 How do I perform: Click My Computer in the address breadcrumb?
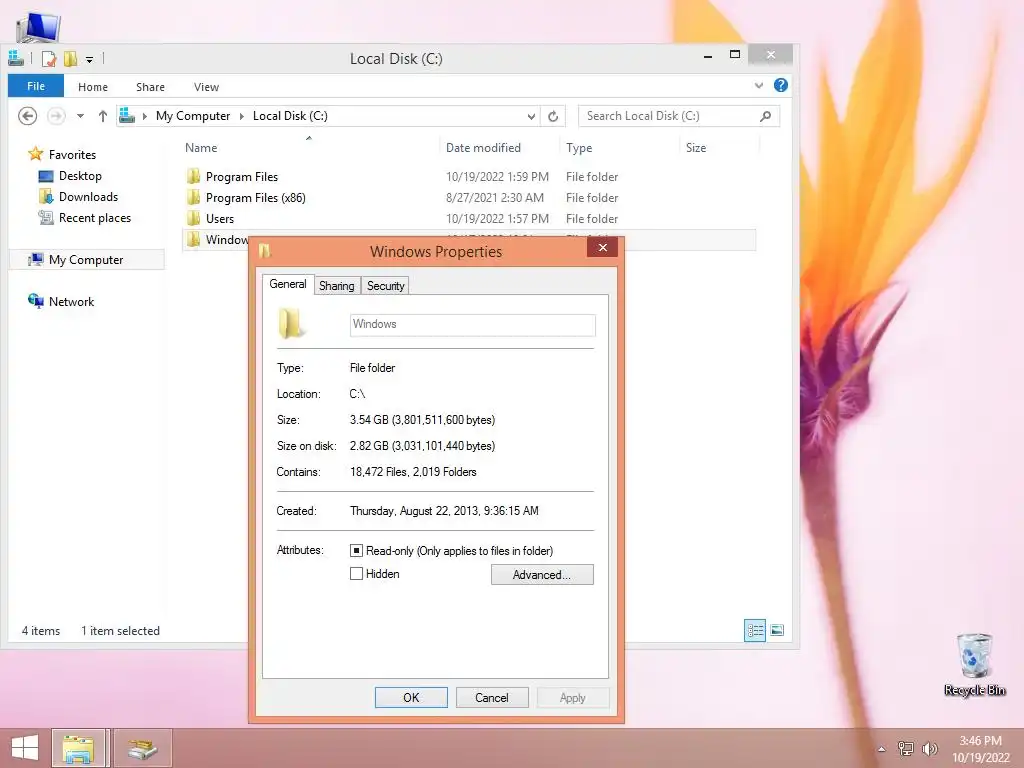(193, 116)
